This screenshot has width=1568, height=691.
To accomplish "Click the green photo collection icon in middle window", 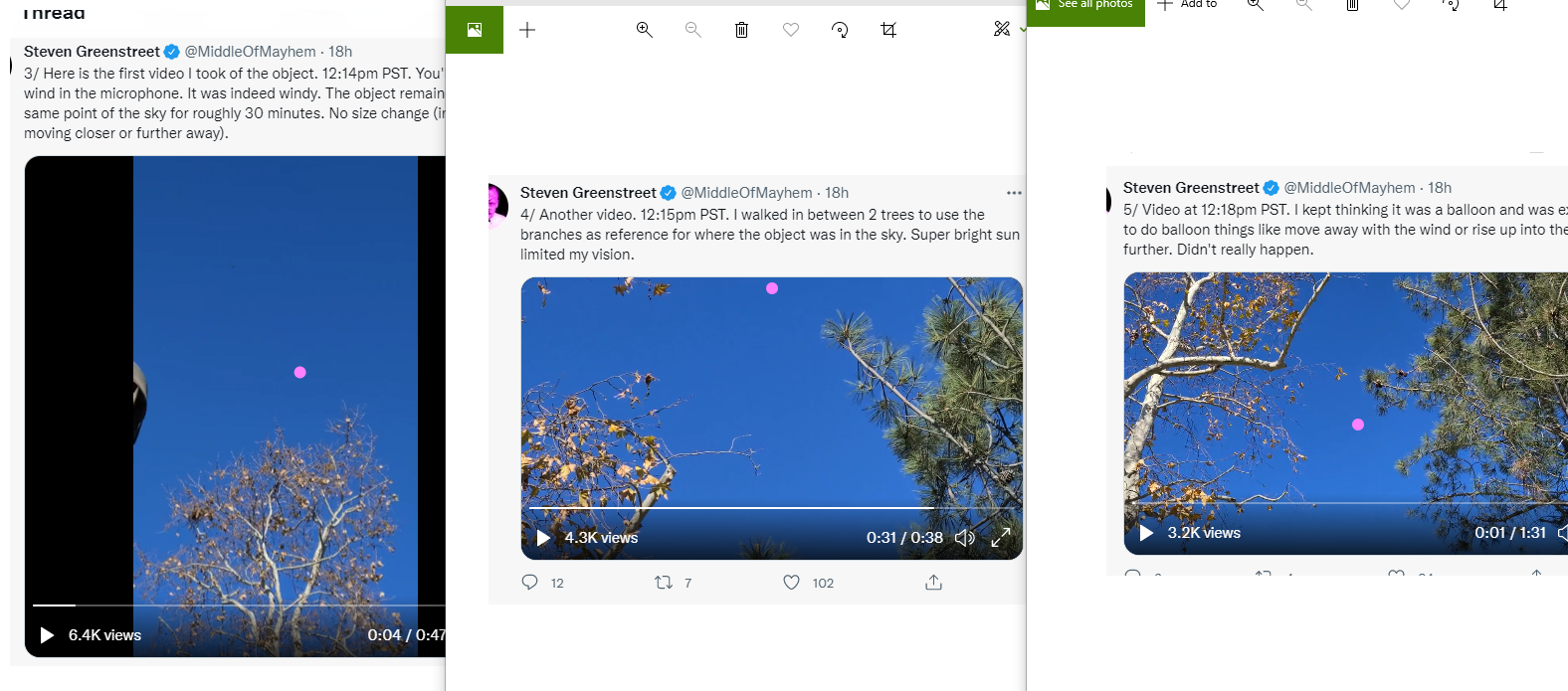I will (x=475, y=30).
